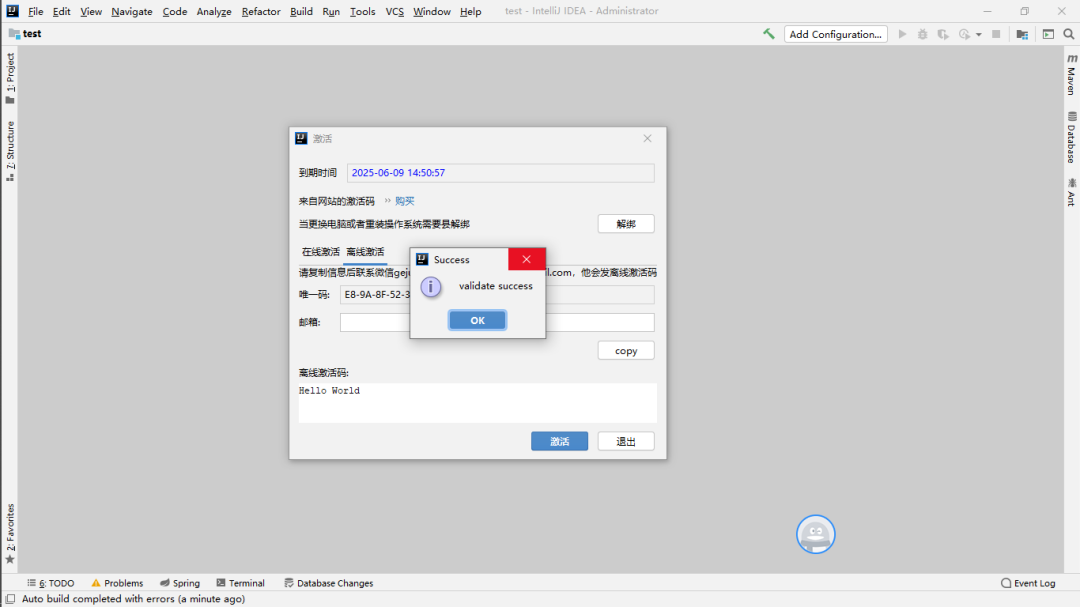Image resolution: width=1080 pixels, height=607 pixels.
Task: Click tool windows quick access icon in status bar
Action: point(10,599)
